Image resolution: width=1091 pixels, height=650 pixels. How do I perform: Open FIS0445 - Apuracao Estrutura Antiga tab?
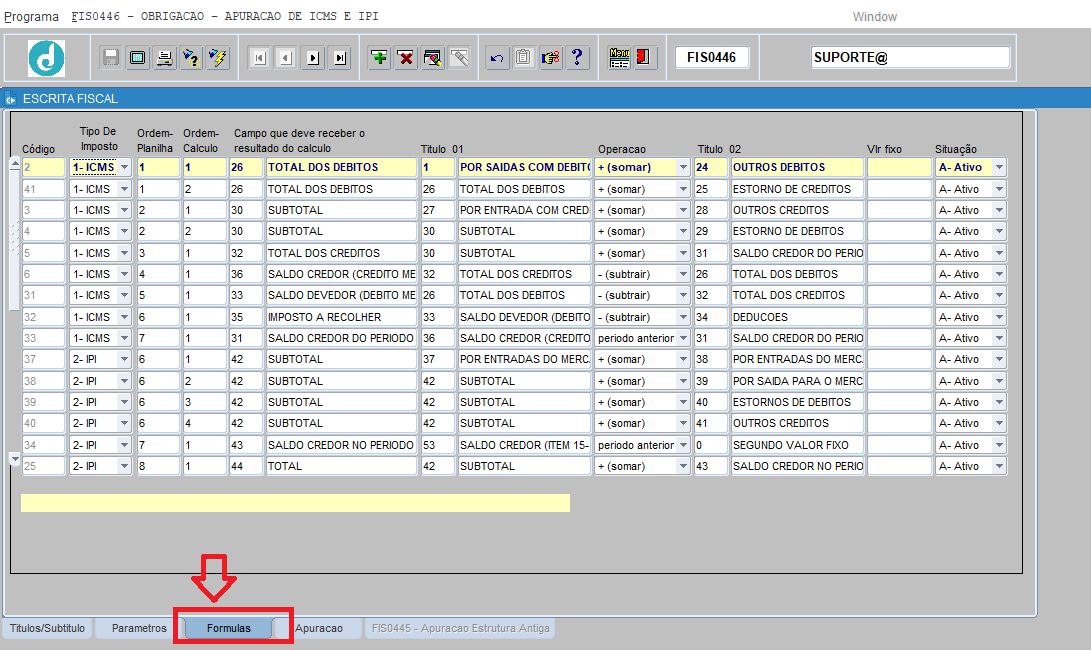pos(461,628)
